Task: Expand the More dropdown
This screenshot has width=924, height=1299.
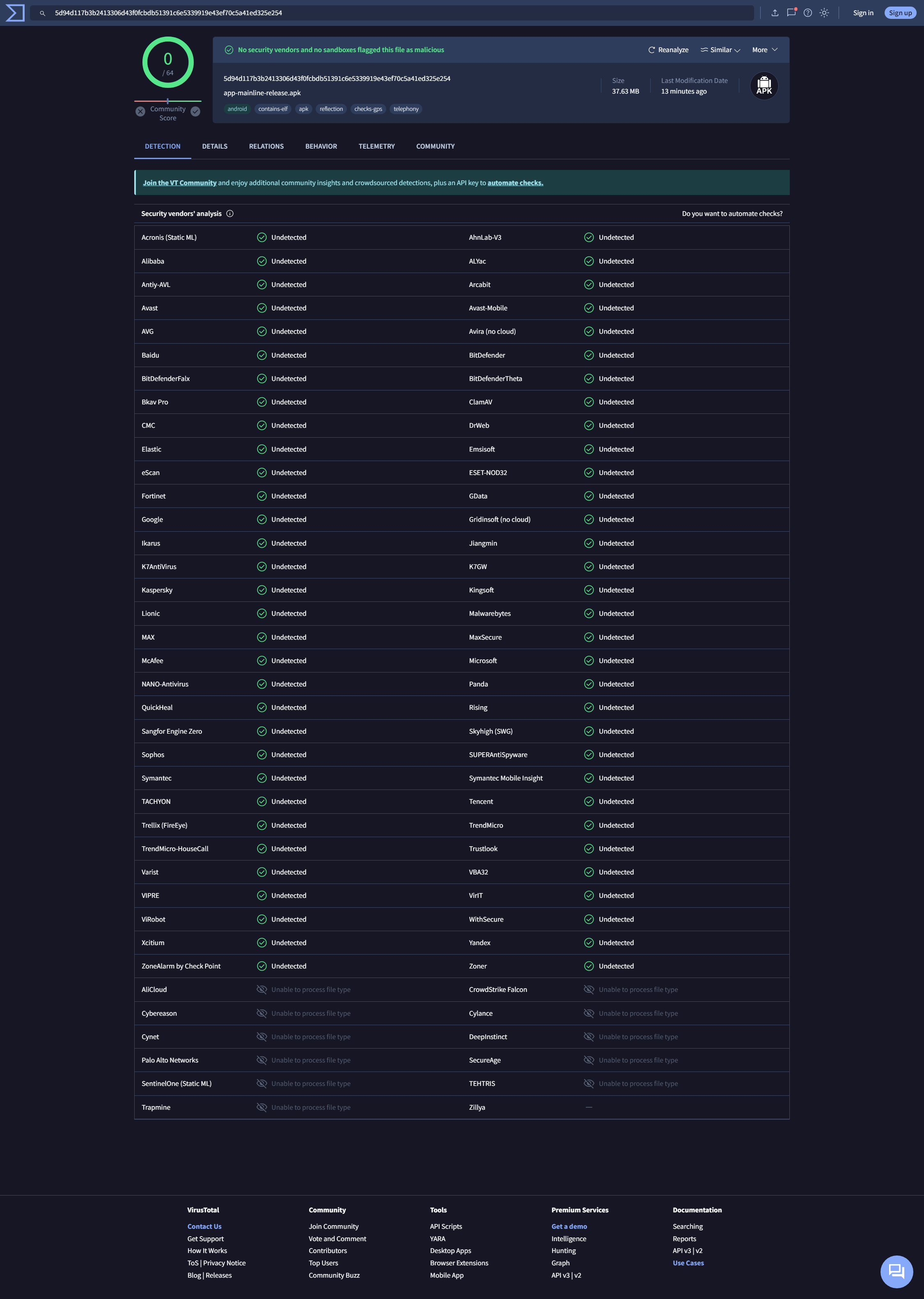Action: point(765,50)
